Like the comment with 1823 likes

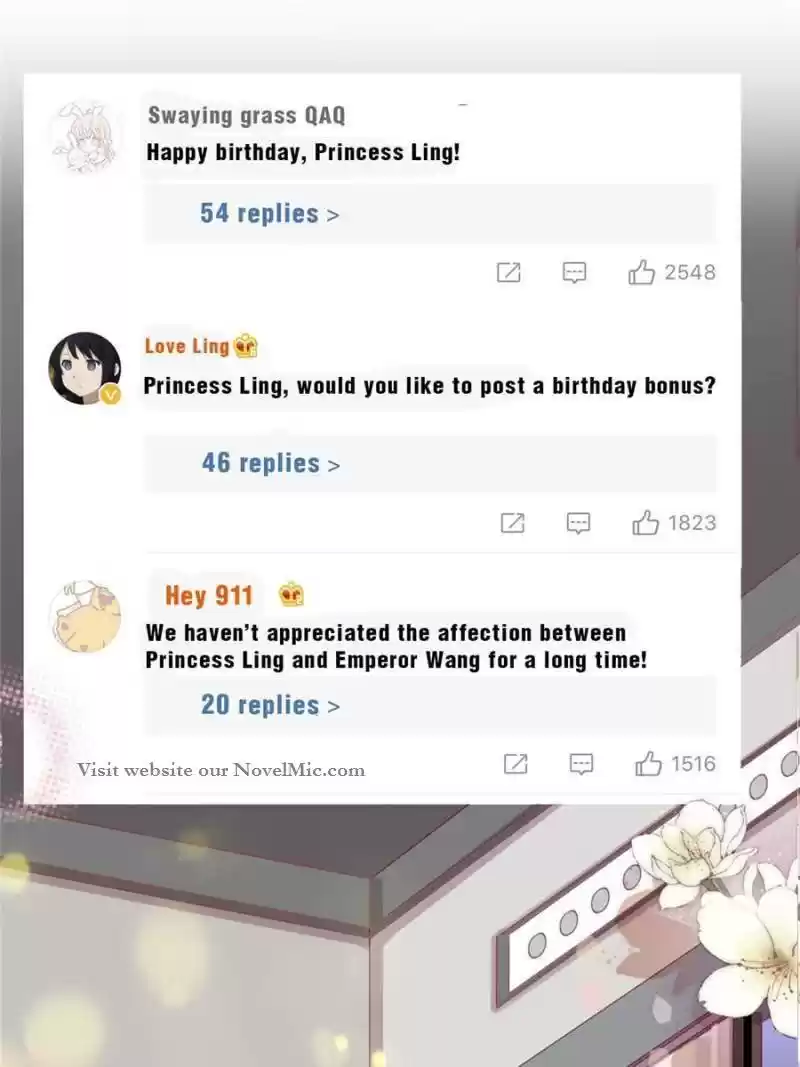click(x=645, y=523)
